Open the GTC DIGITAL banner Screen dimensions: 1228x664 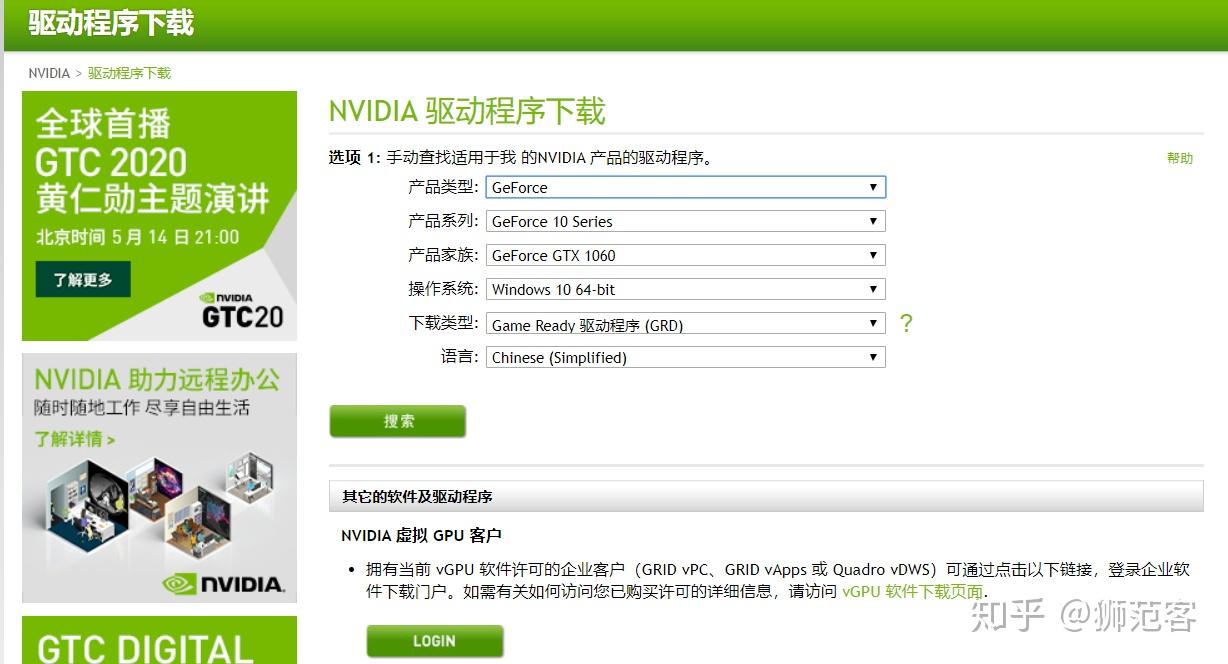(160, 640)
